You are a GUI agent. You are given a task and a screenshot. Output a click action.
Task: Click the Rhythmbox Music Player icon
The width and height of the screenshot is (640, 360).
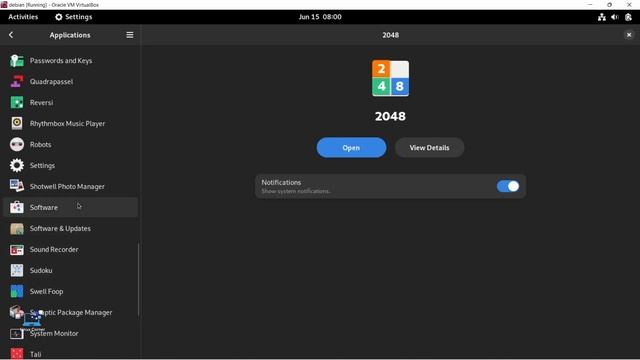click(17, 123)
